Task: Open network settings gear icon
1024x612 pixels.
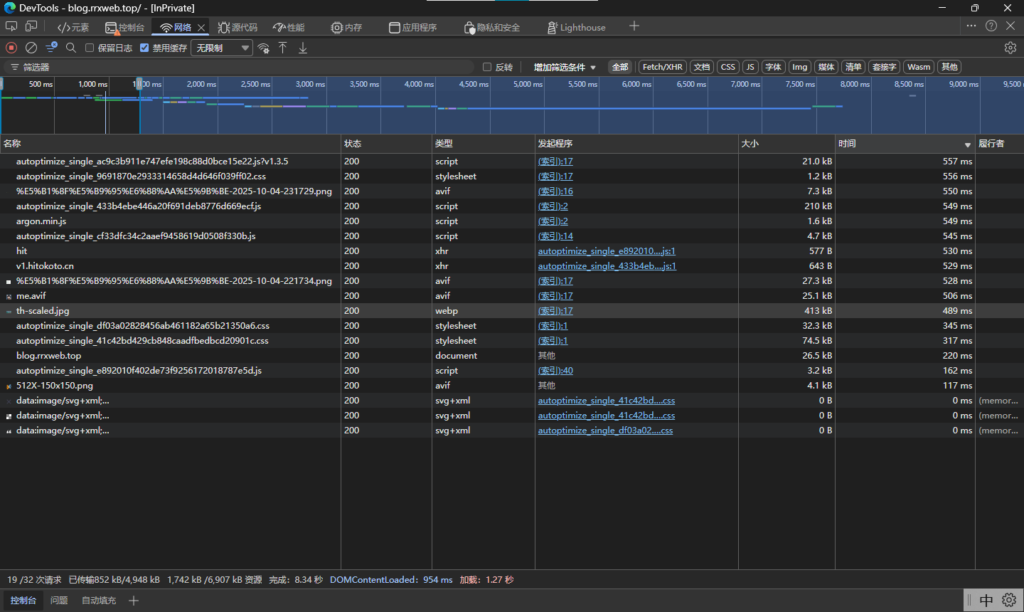Action: [1010, 47]
